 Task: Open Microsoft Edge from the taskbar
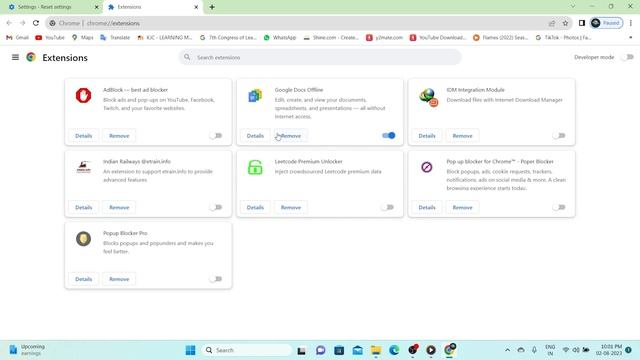click(394, 350)
